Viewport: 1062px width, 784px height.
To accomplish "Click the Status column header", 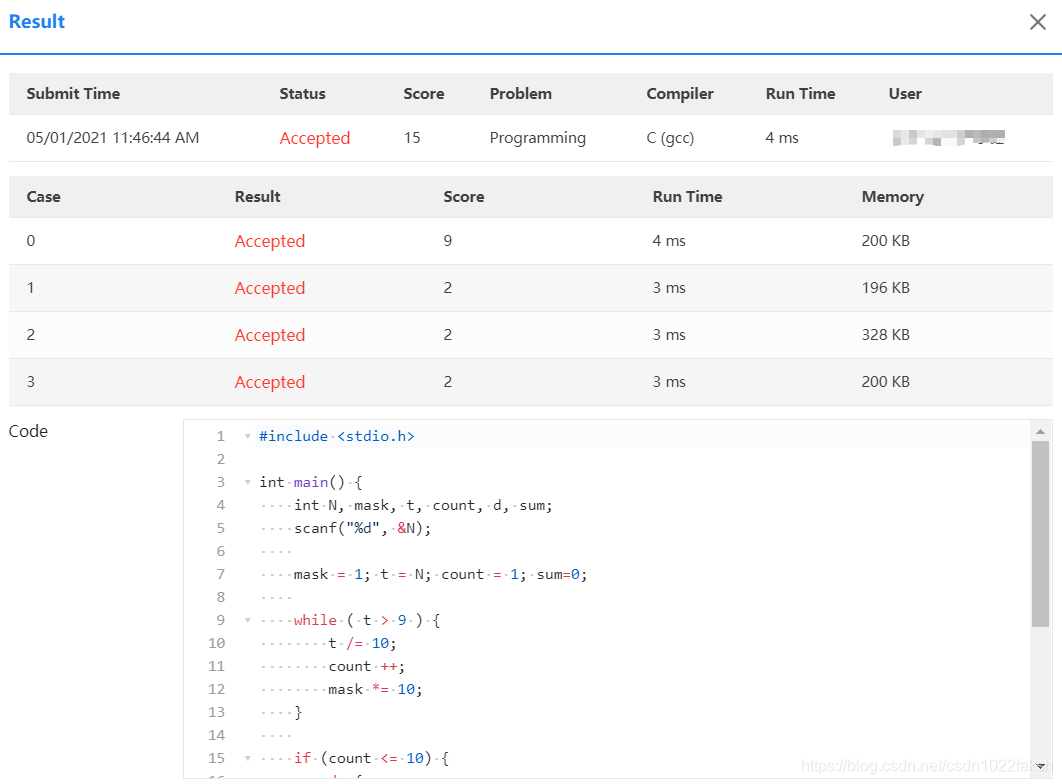I will pyautogui.click(x=302, y=93).
